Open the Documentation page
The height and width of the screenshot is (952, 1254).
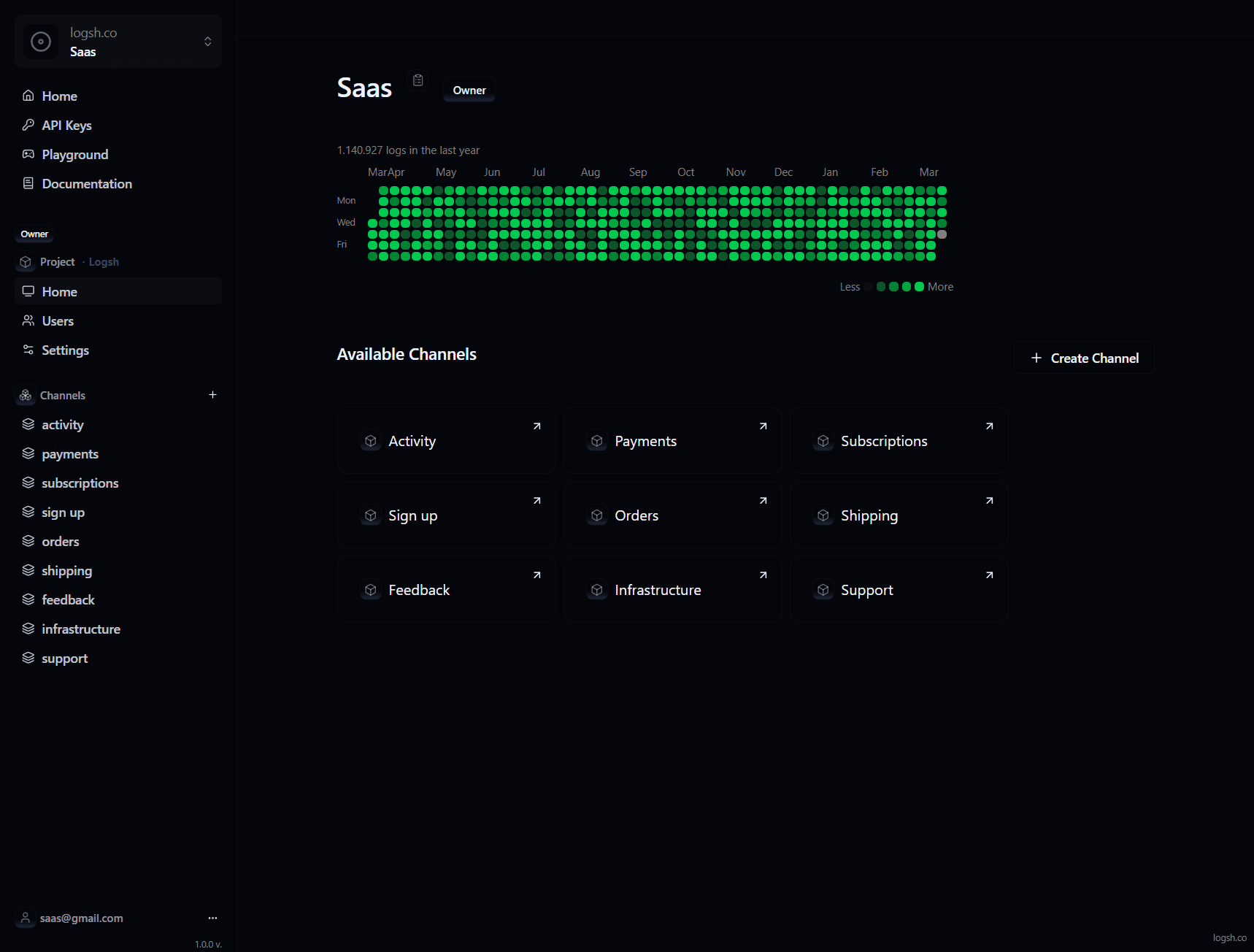click(x=118, y=184)
